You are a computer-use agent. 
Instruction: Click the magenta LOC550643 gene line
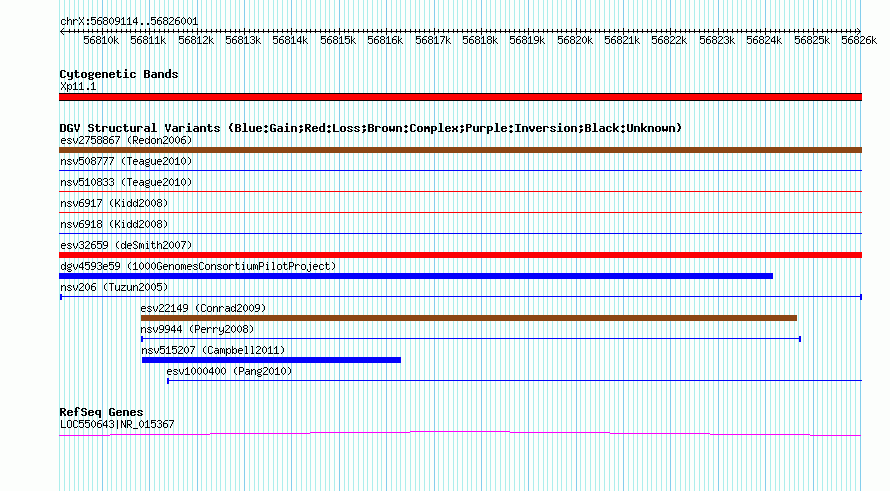tap(460, 434)
